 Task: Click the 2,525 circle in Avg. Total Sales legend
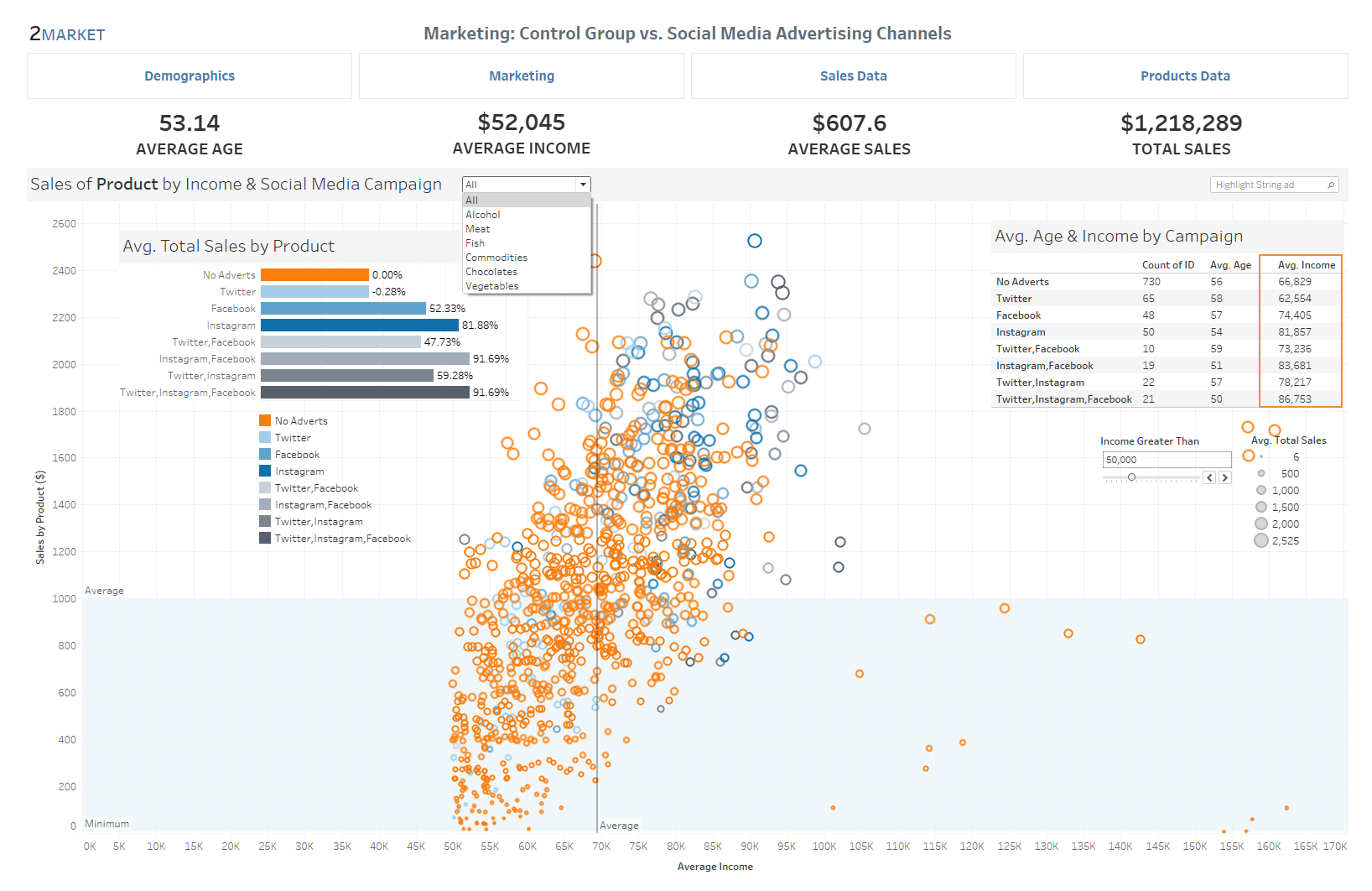pyautogui.click(x=1261, y=540)
